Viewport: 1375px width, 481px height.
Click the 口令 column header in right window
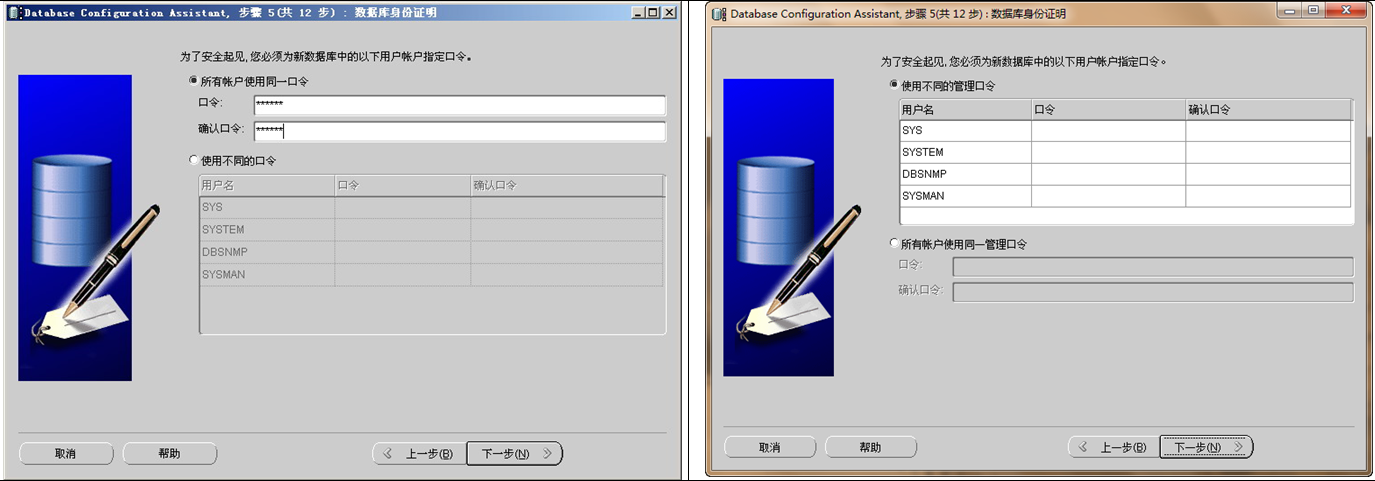[x=1109, y=110]
